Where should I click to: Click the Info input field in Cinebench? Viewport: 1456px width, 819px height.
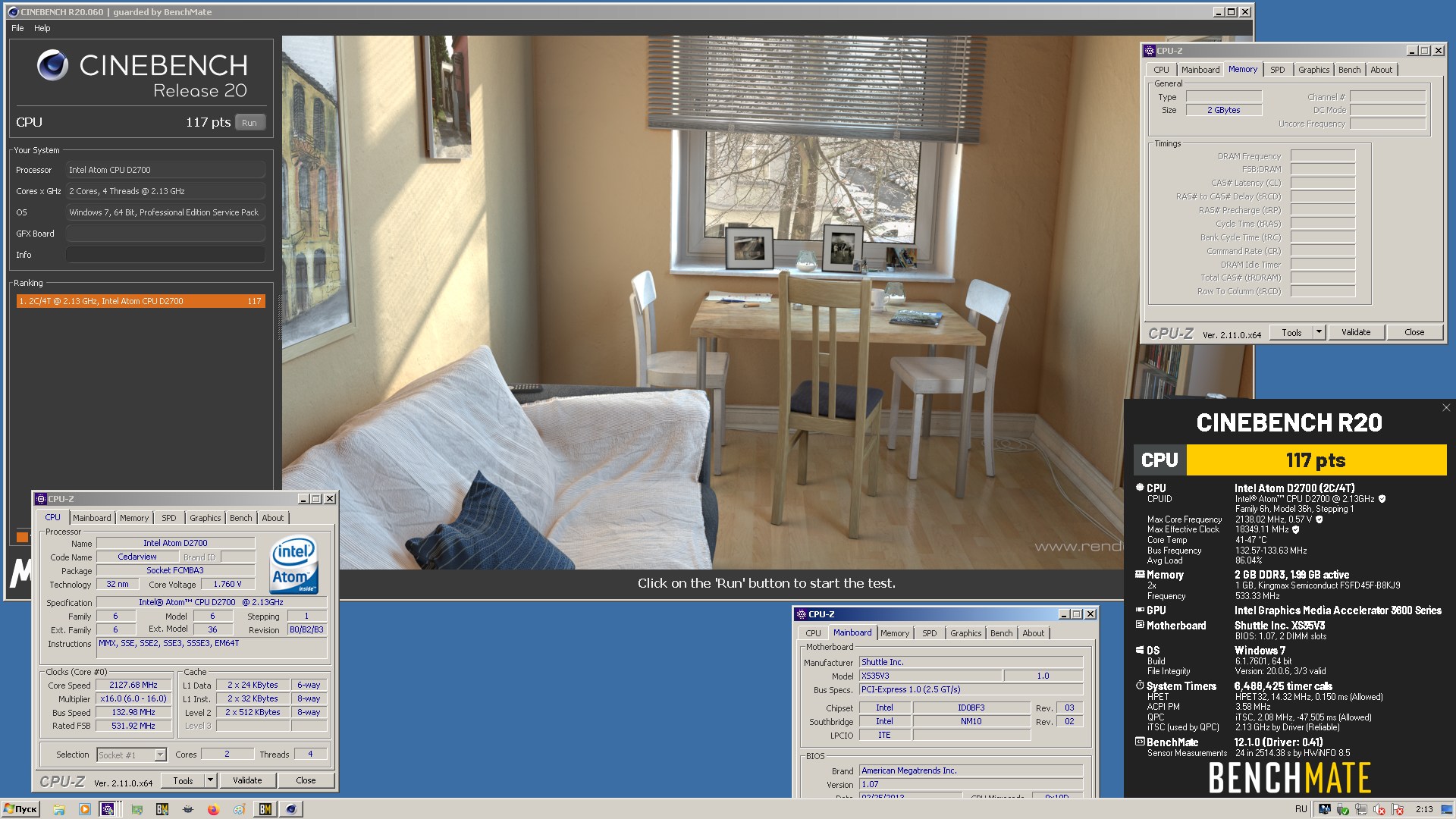[x=165, y=255]
